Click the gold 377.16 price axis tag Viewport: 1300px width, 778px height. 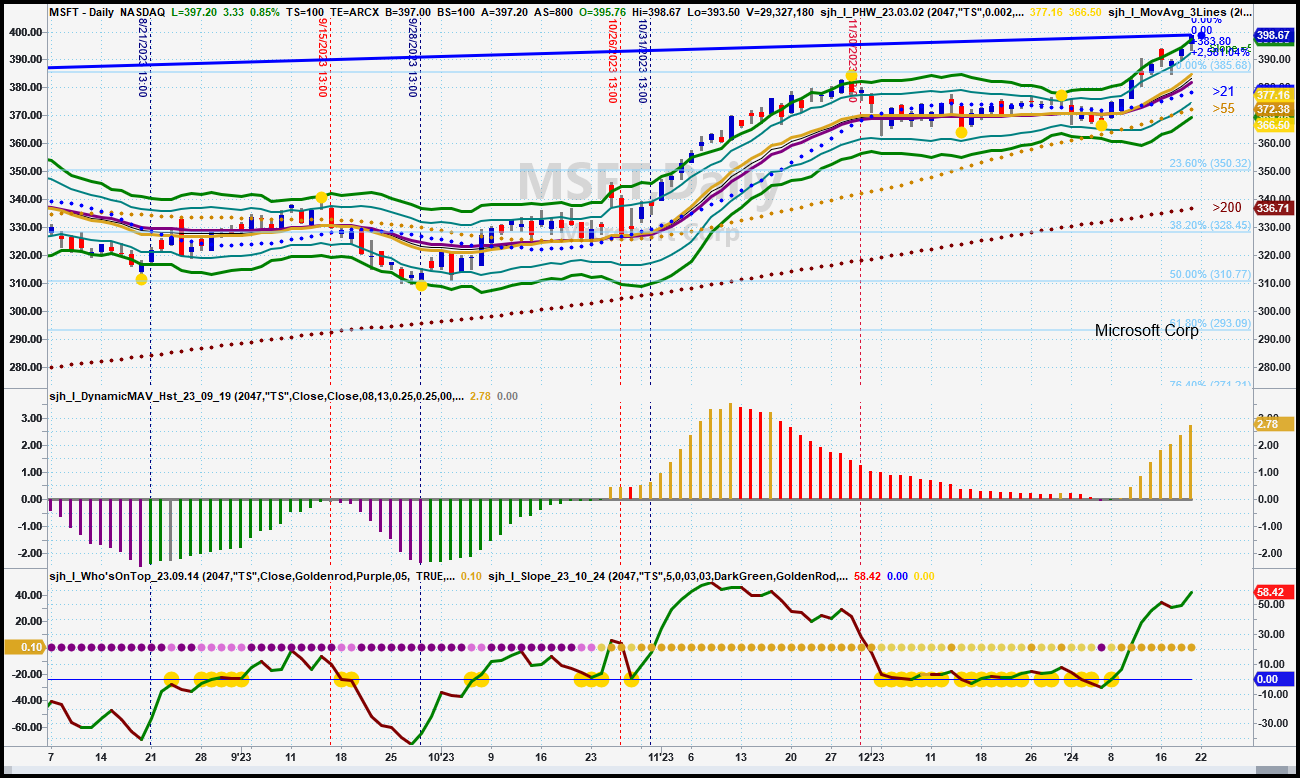click(1273, 96)
